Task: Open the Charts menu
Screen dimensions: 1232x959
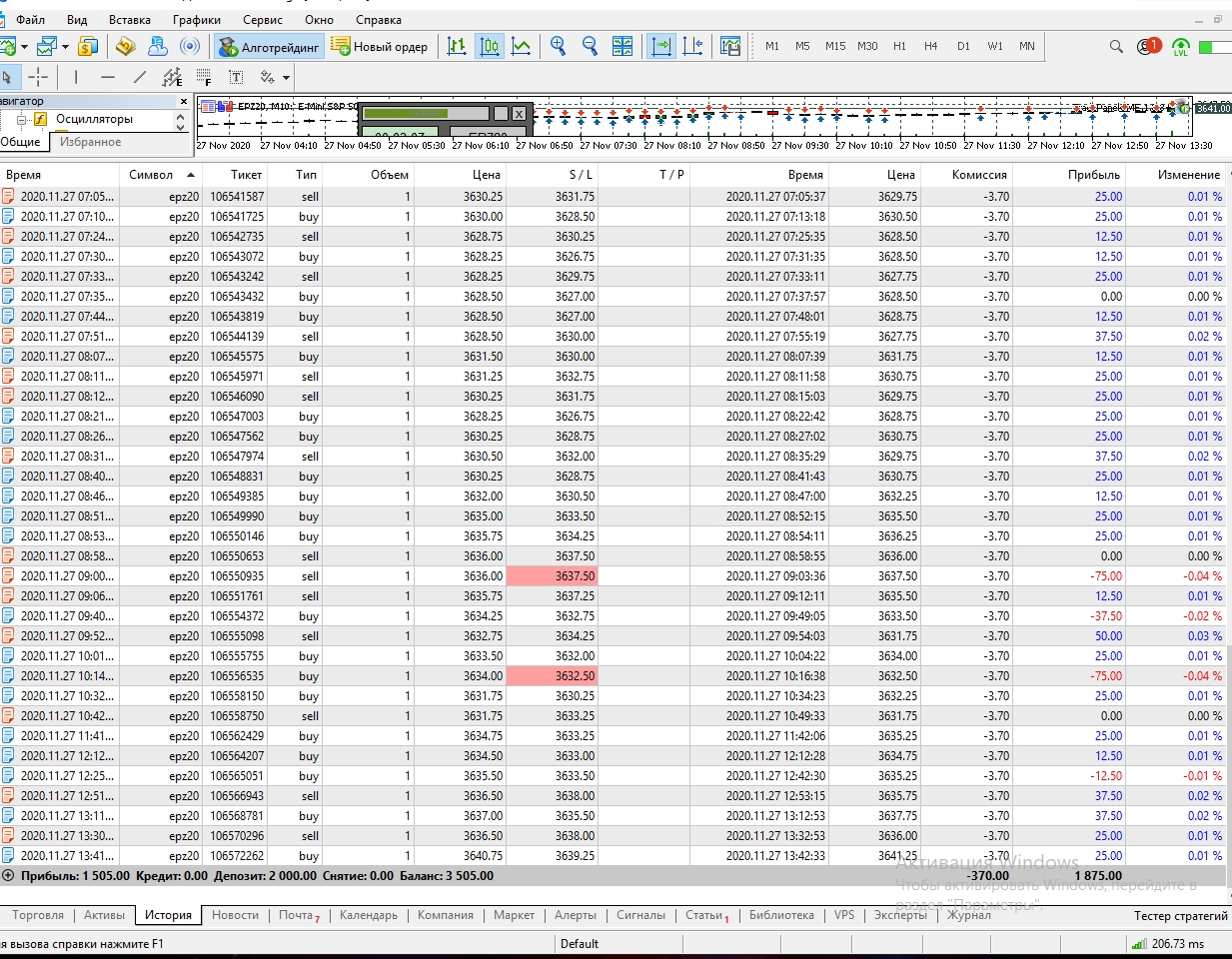Action: click(196, 19)
